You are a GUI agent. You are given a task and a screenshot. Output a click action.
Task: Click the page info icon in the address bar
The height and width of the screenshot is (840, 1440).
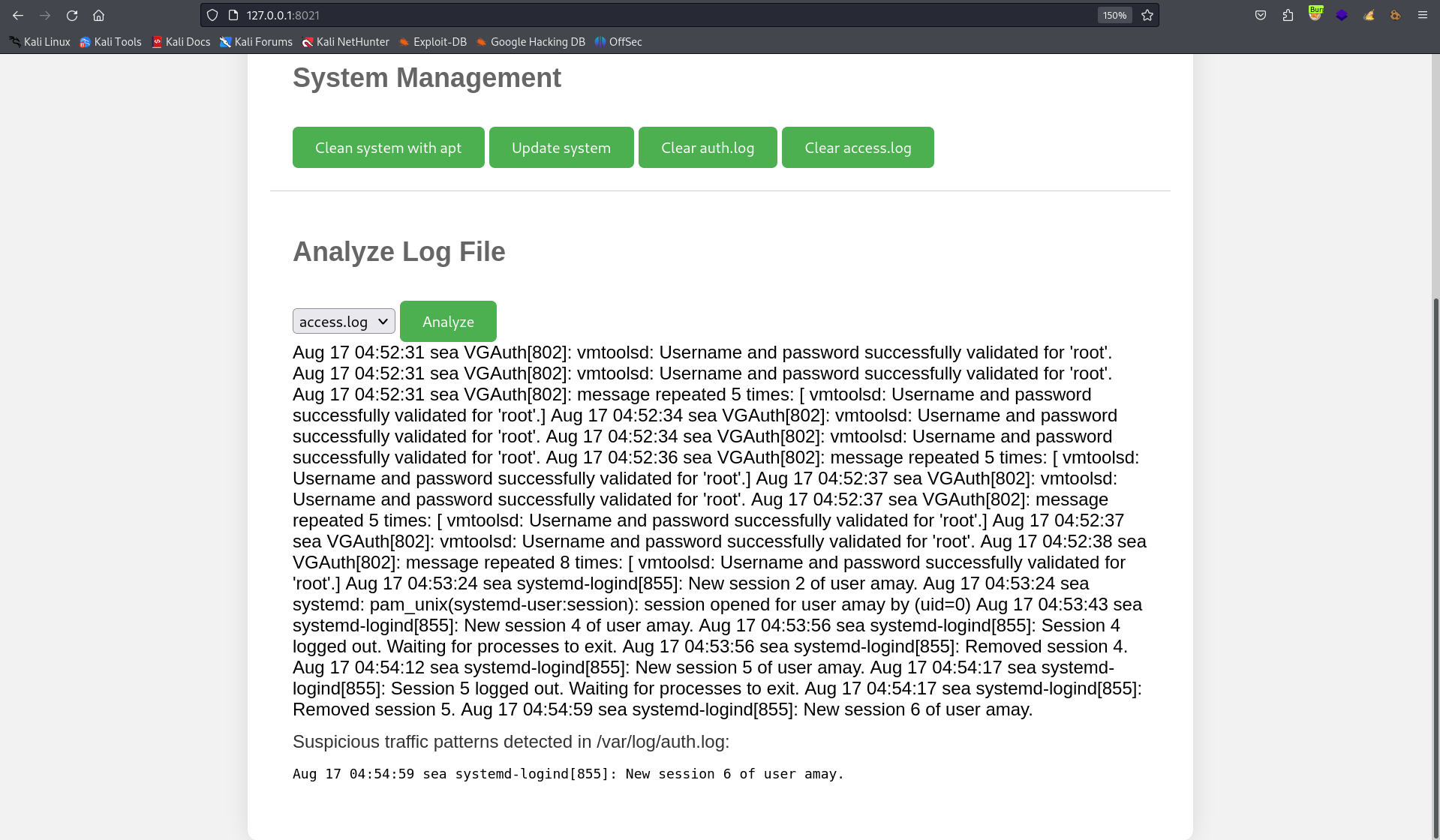[233, 15]
